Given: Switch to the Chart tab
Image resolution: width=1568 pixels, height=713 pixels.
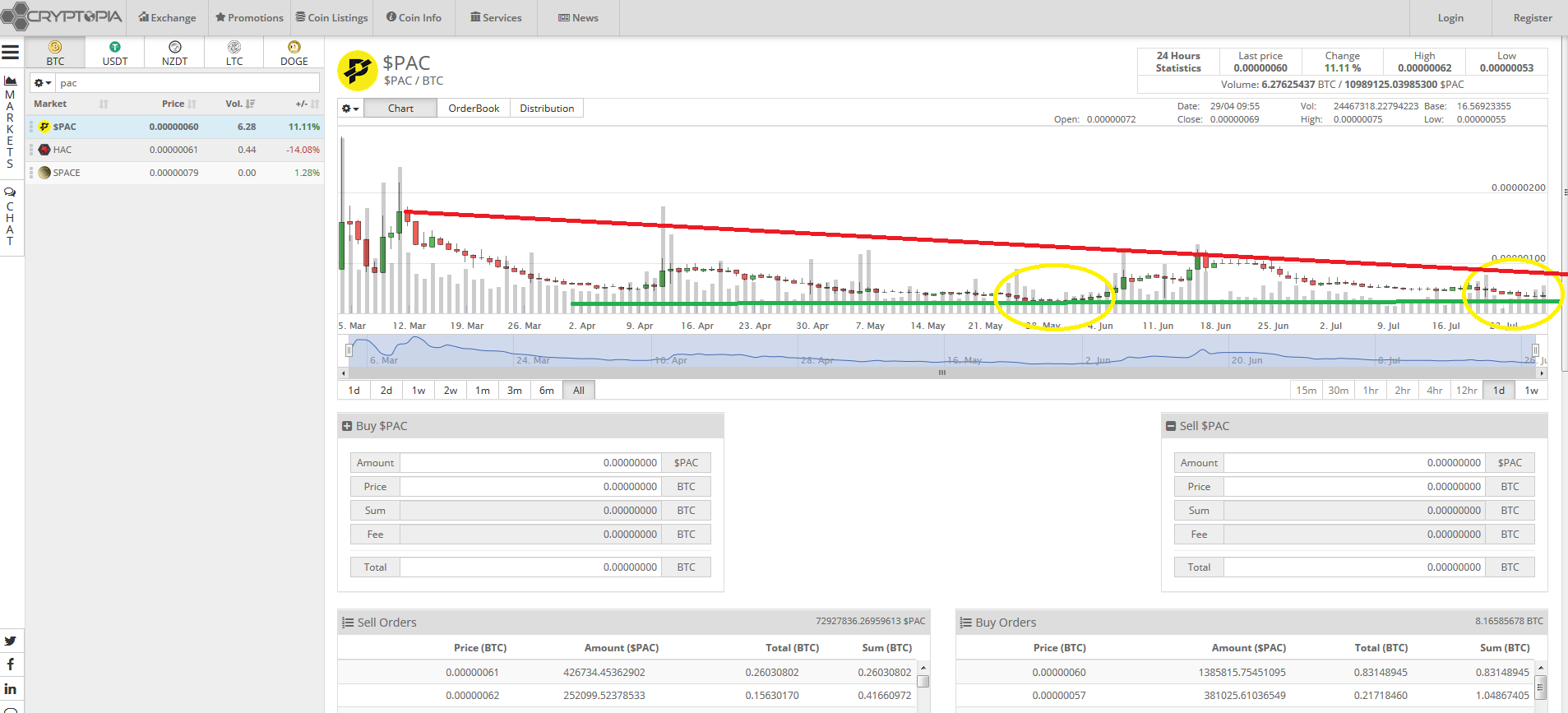Looking at the screenshot, I should click(x=400, y=109).
